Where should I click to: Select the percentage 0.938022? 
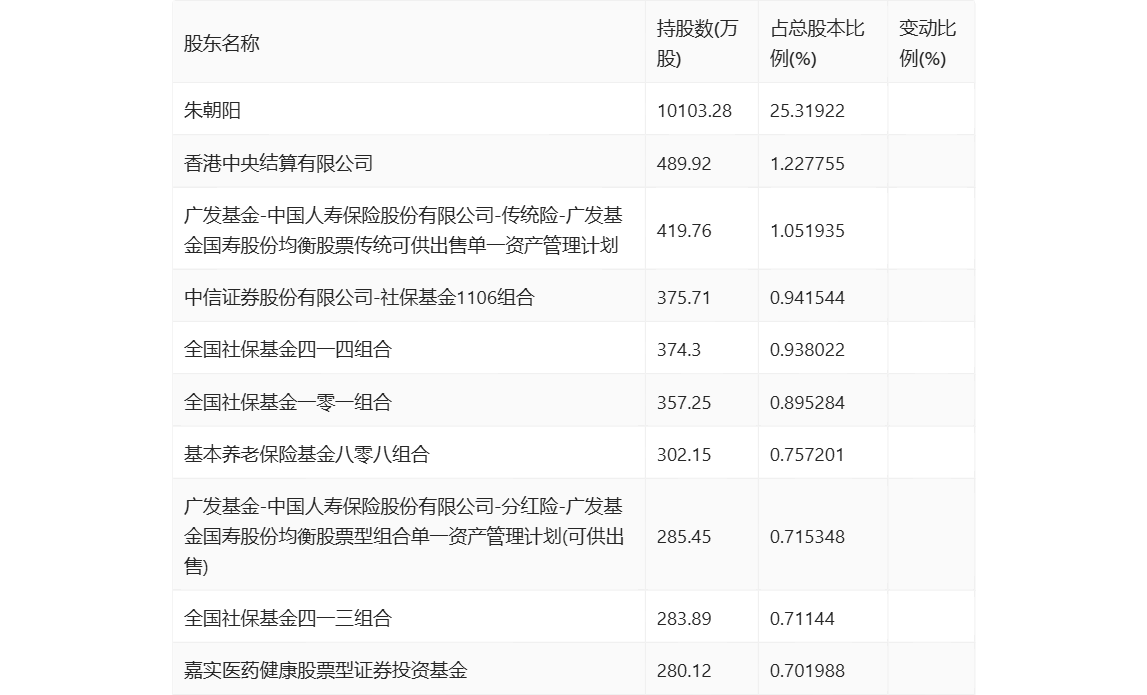(x=807, y=349)
